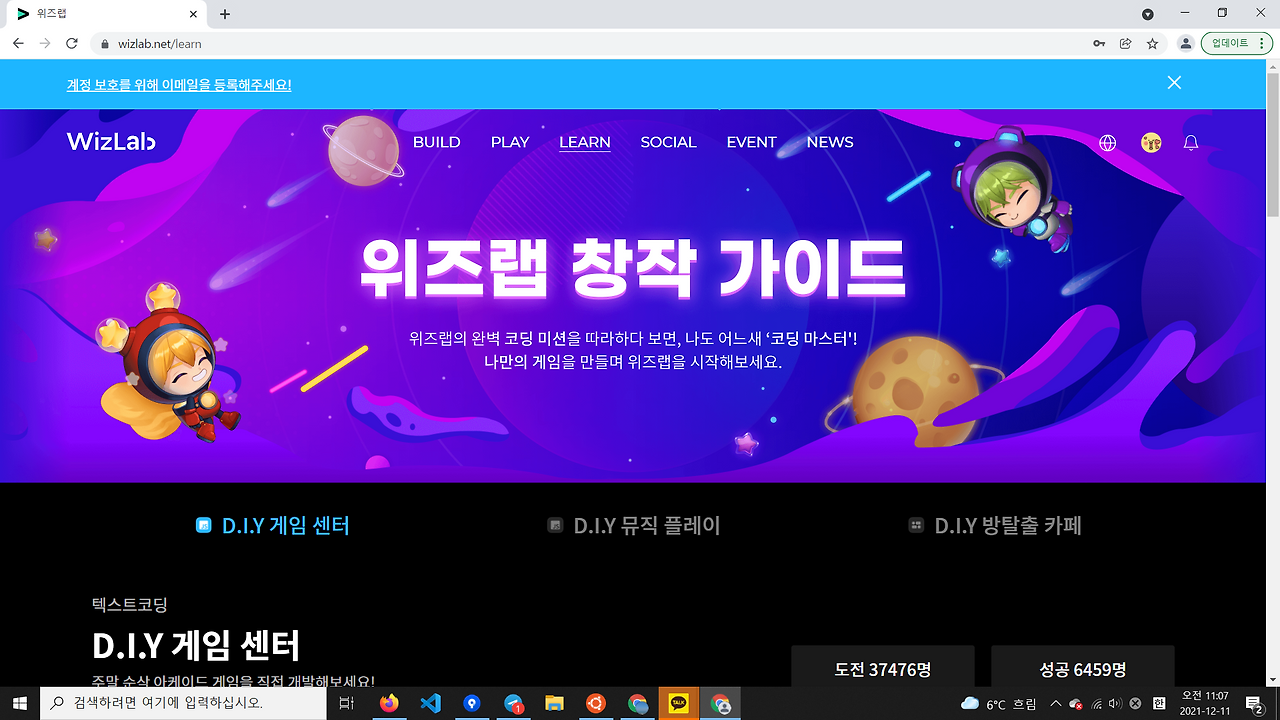
Task: Show hidden system tray icons
Action: point(1055,704)
